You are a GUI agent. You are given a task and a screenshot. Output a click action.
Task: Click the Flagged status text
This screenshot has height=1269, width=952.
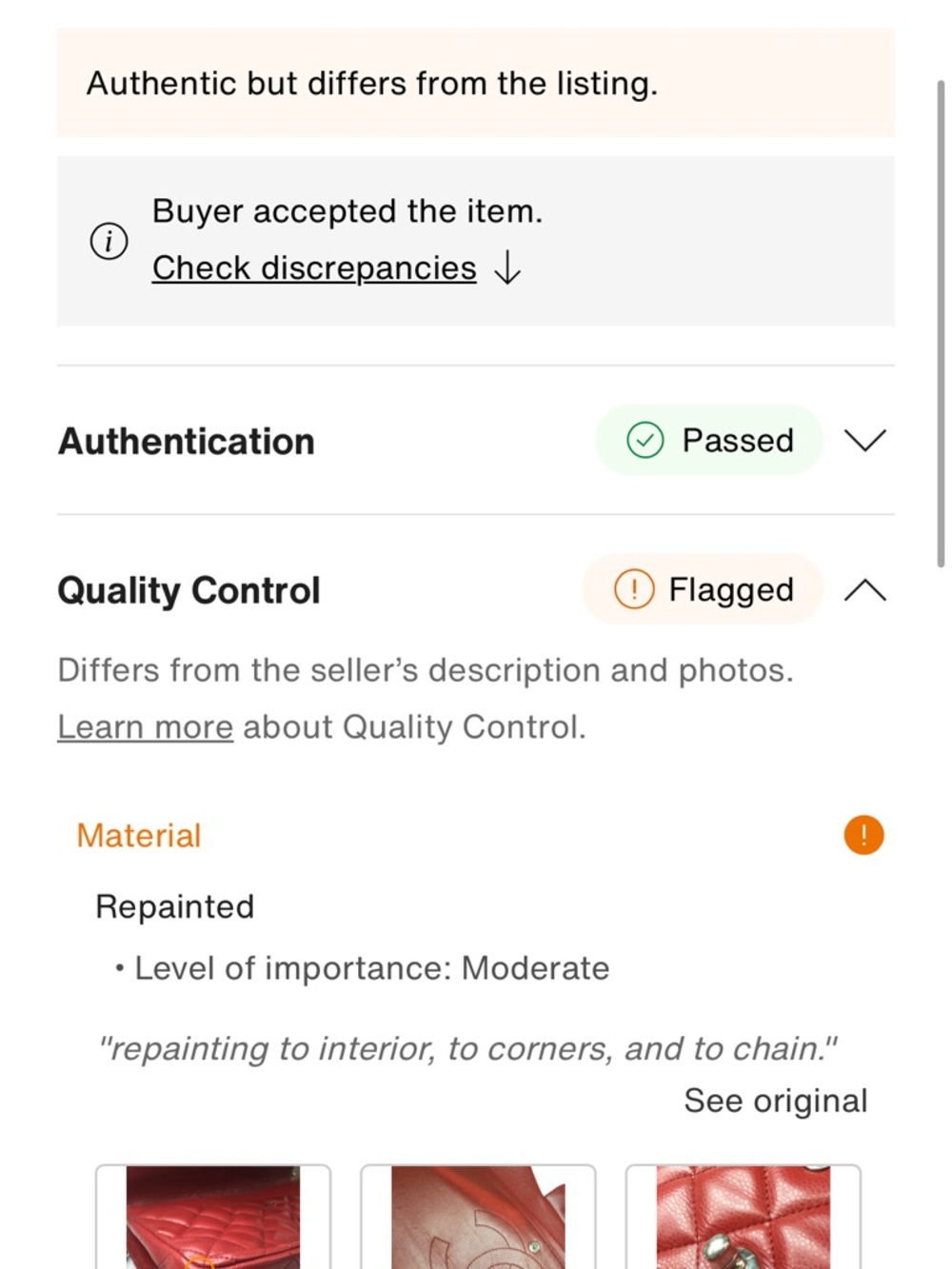(x=731, y=589)
